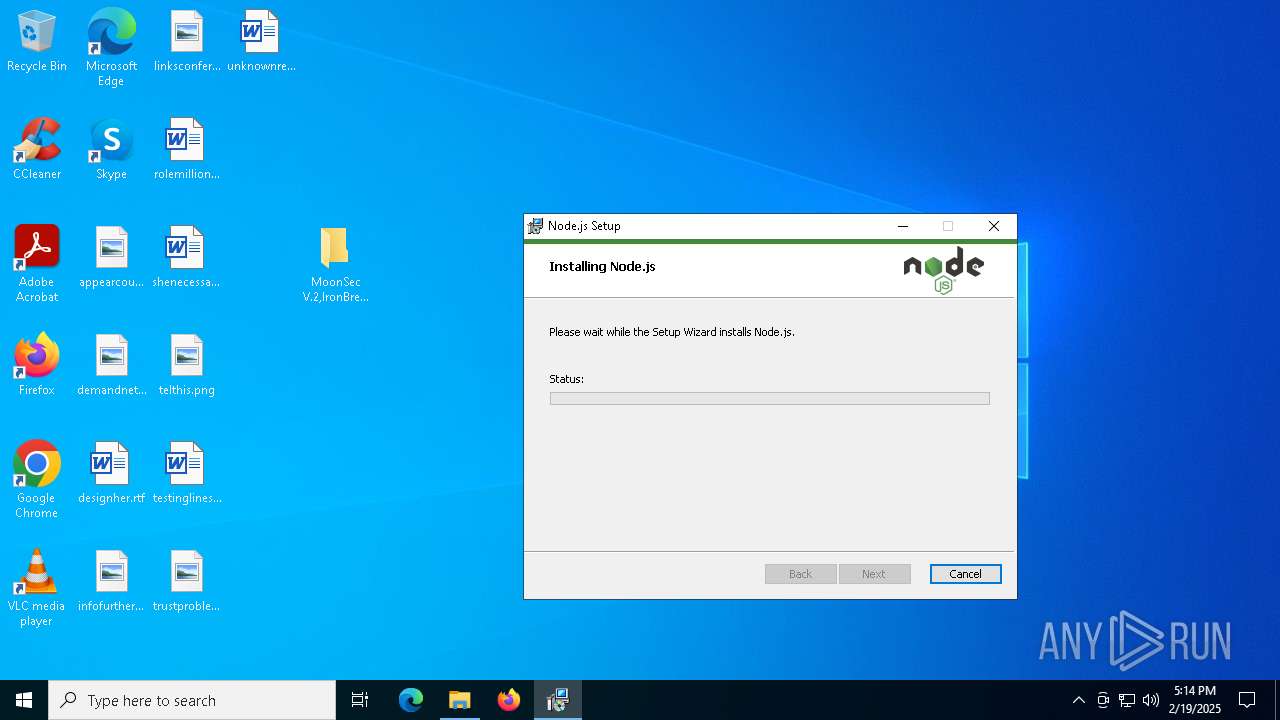Viewport: 1280px width, 720px height.
Task: Click the 'Installing Node.js' heading
Action: 602,266
